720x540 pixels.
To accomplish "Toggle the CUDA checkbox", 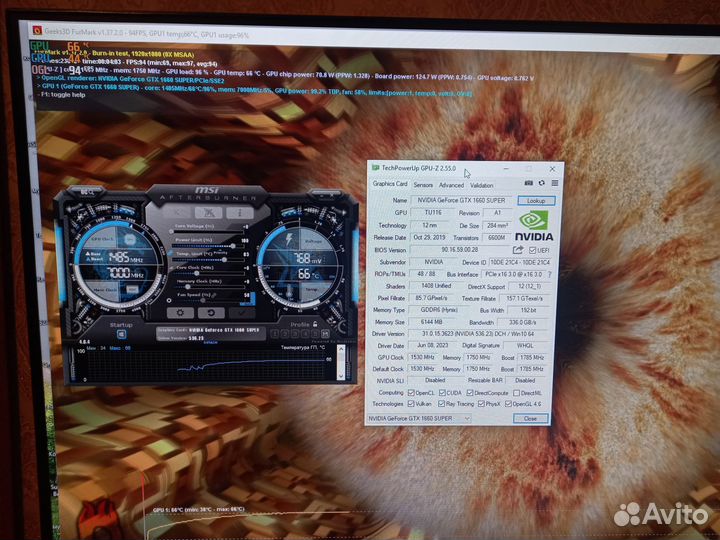I will (442, 393).
